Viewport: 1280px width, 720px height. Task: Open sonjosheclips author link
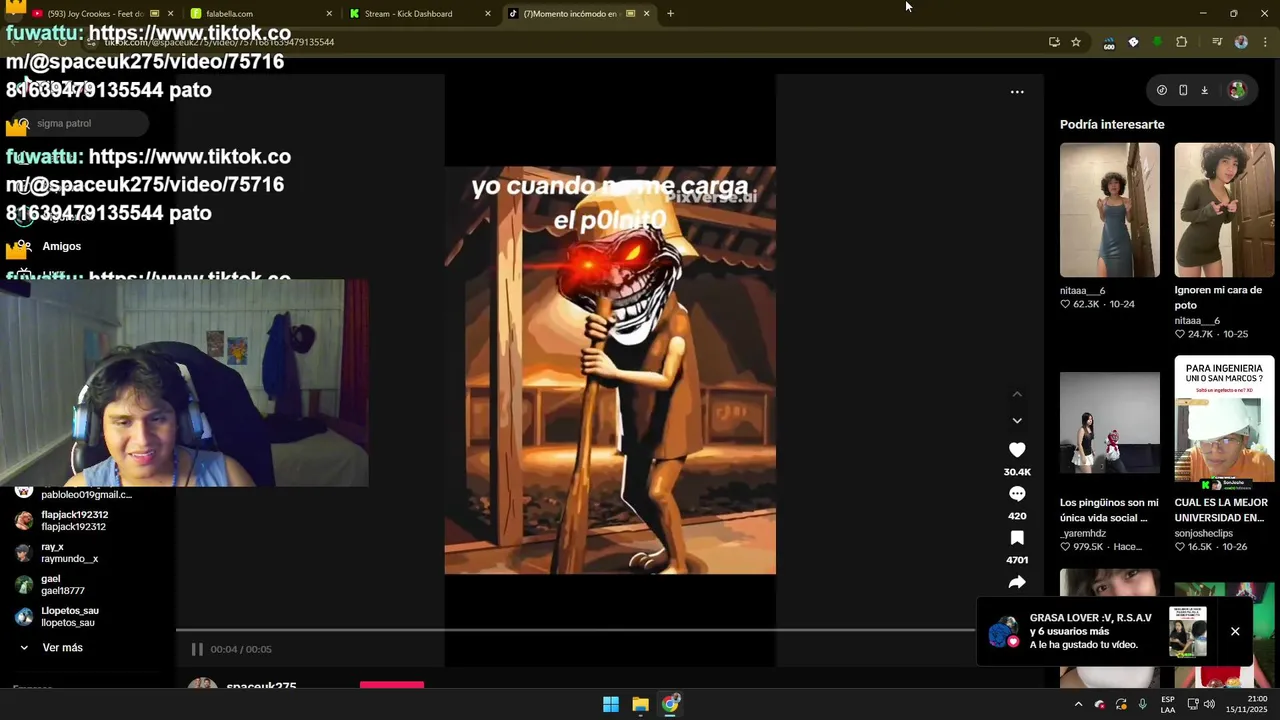point(1204,533)
